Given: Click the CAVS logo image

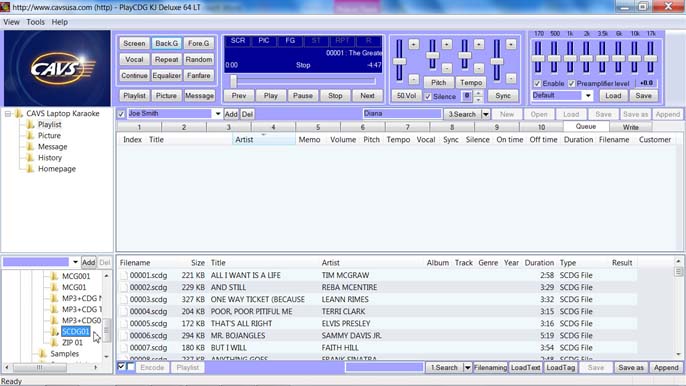Looking at the screenshot, I should coord(57,68).
